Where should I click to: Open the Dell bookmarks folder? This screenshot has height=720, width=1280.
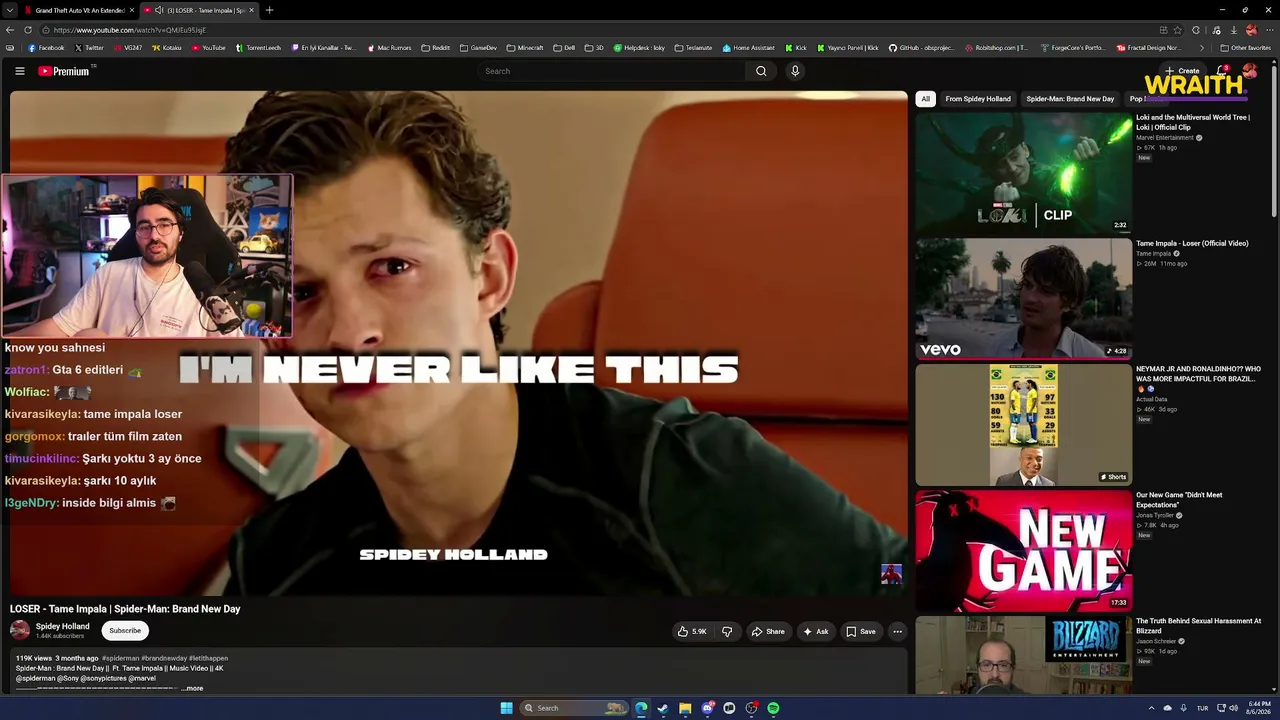(564, 48)
